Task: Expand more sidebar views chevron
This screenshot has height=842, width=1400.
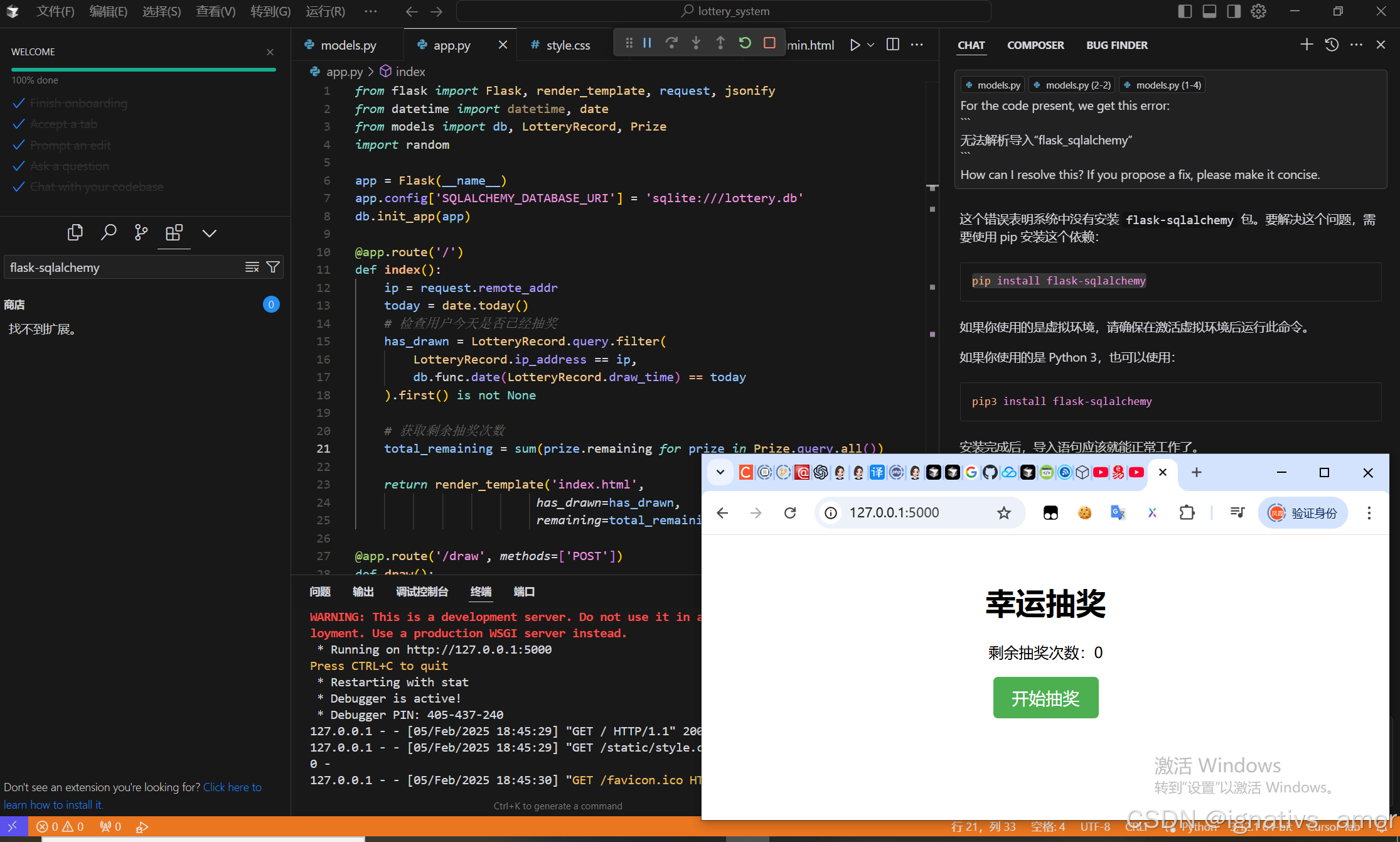Action: click(209, 233)
